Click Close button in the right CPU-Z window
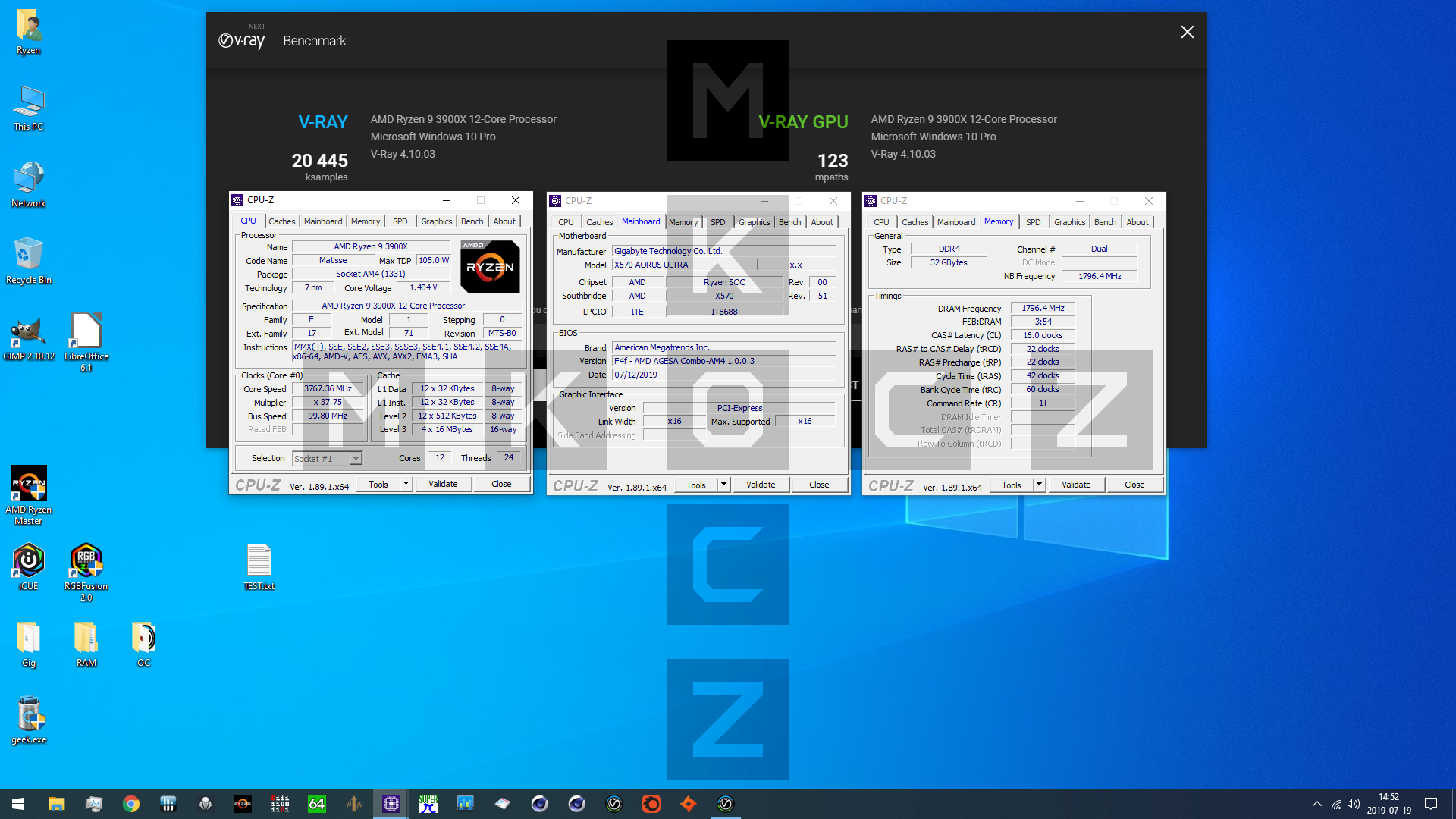The image size is (1456, 819). point(1134,485)
